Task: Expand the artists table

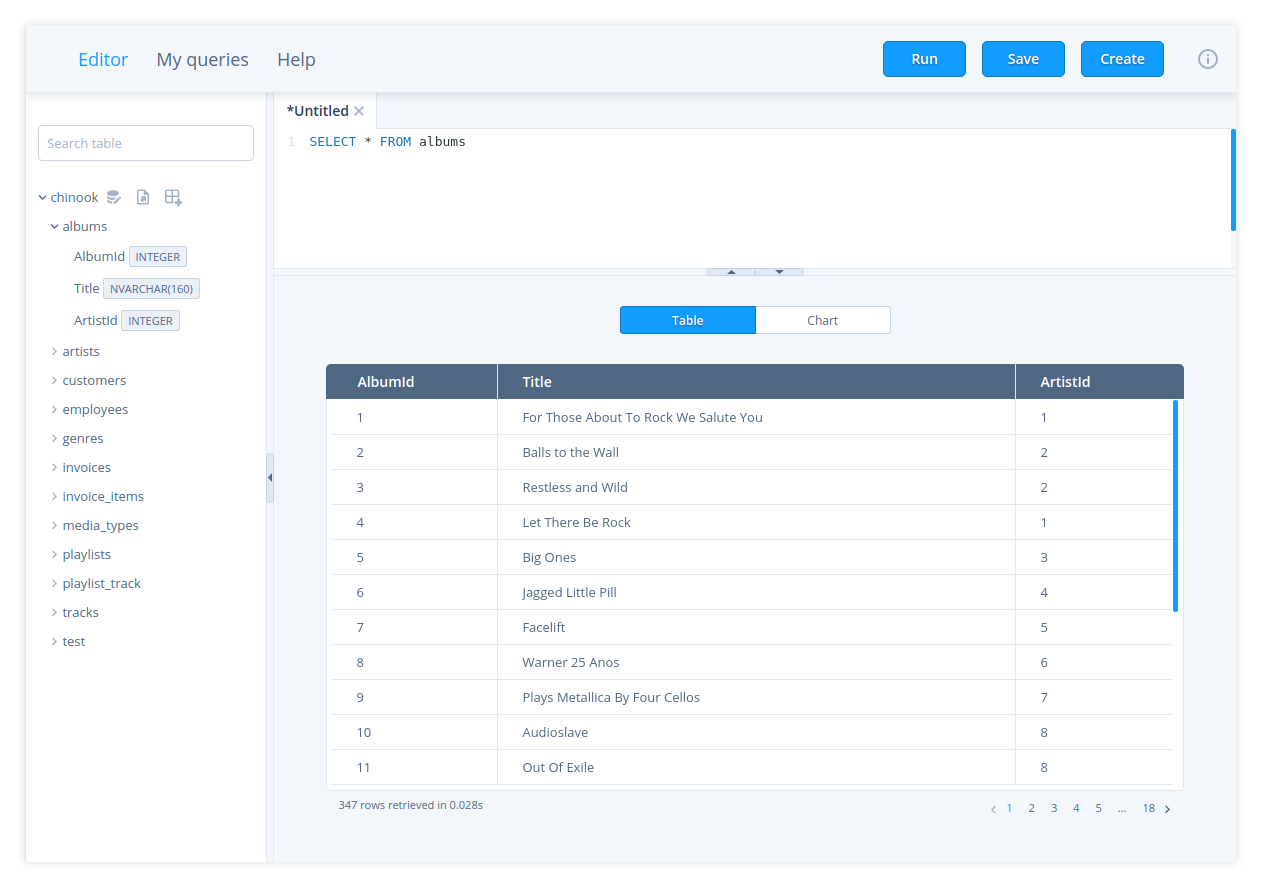Action: coord(55,352)
